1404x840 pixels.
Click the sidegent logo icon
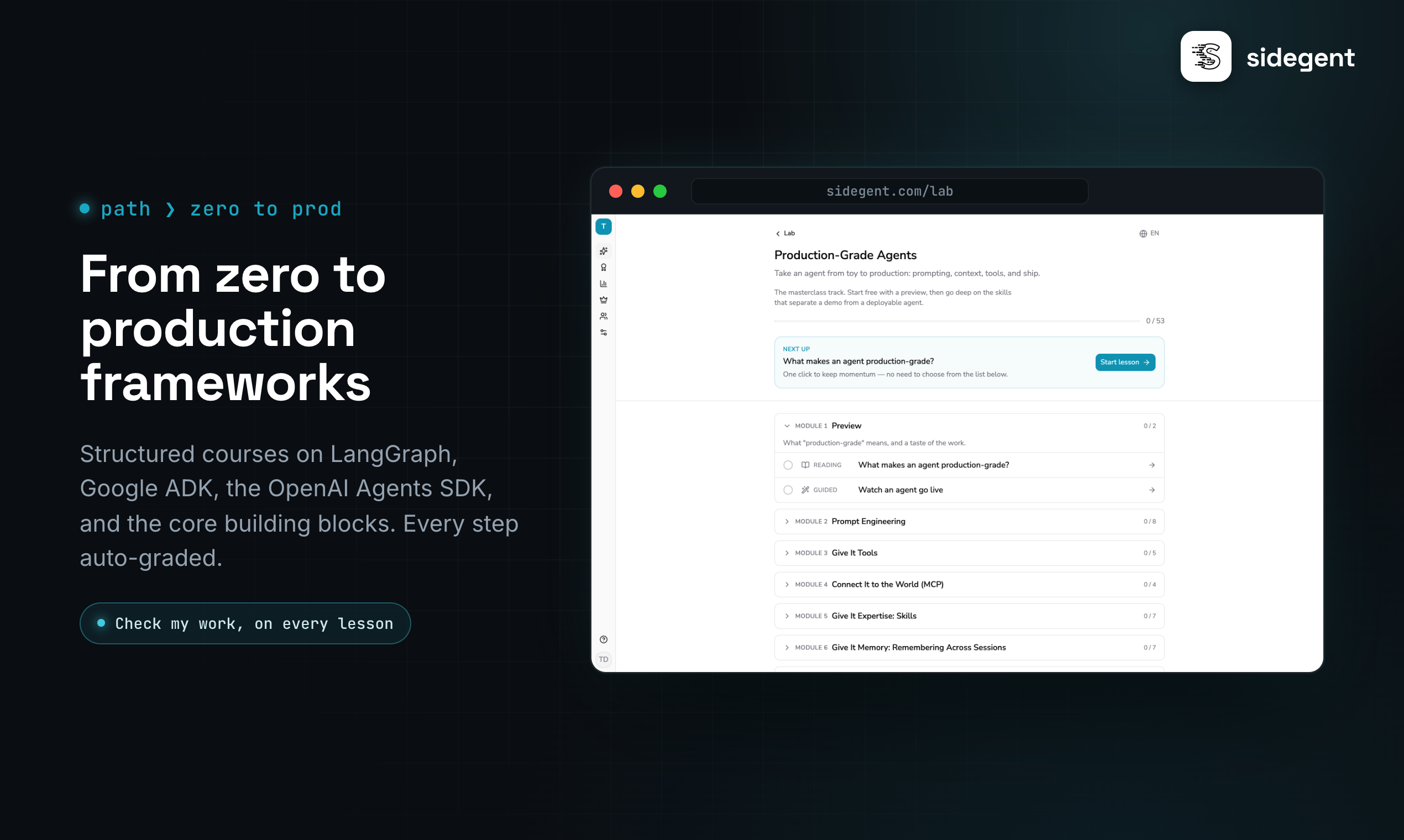1206,56
